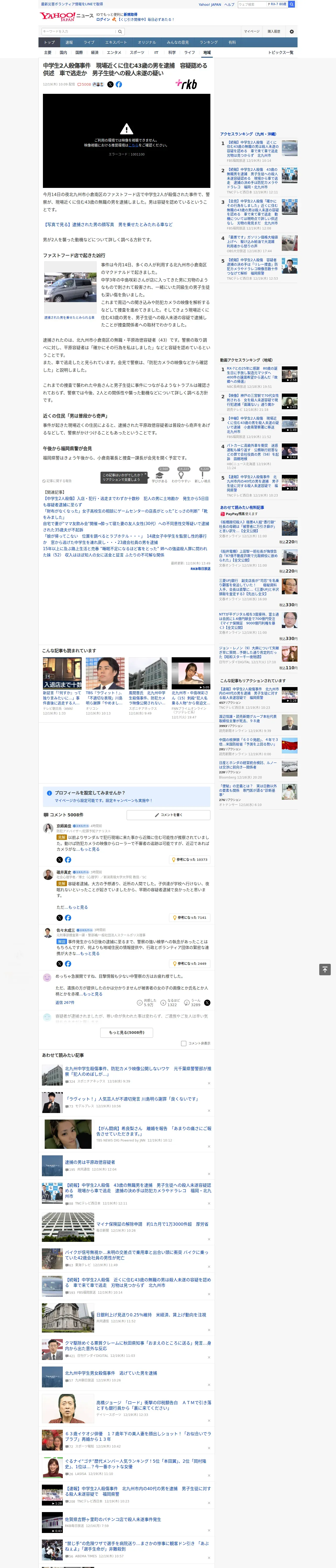Open マイページ link

point(251,32)
